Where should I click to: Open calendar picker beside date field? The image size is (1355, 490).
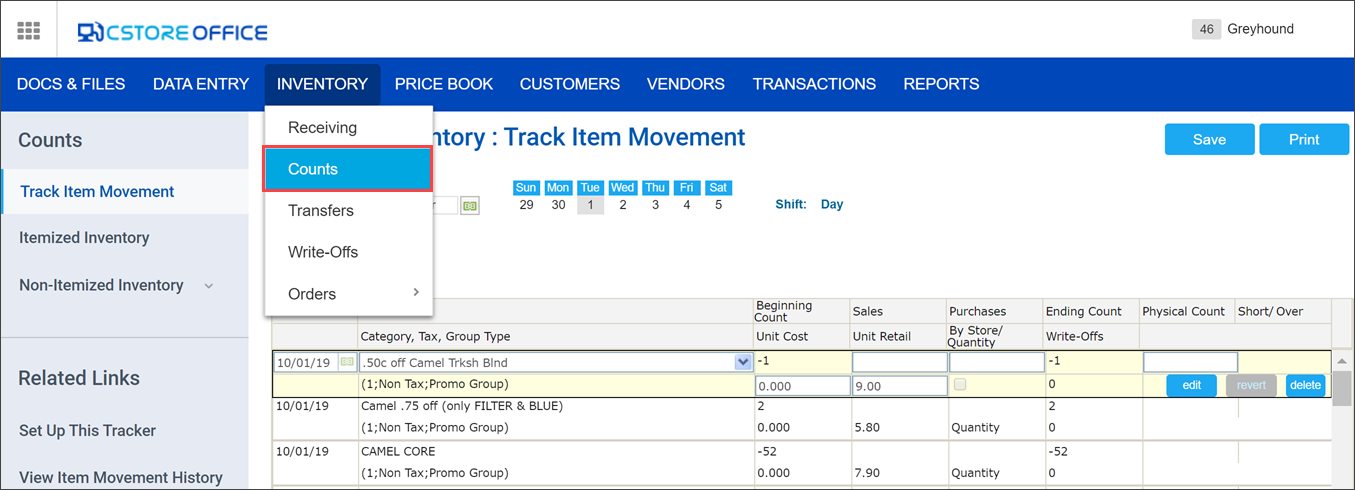(x=469, y=205)
